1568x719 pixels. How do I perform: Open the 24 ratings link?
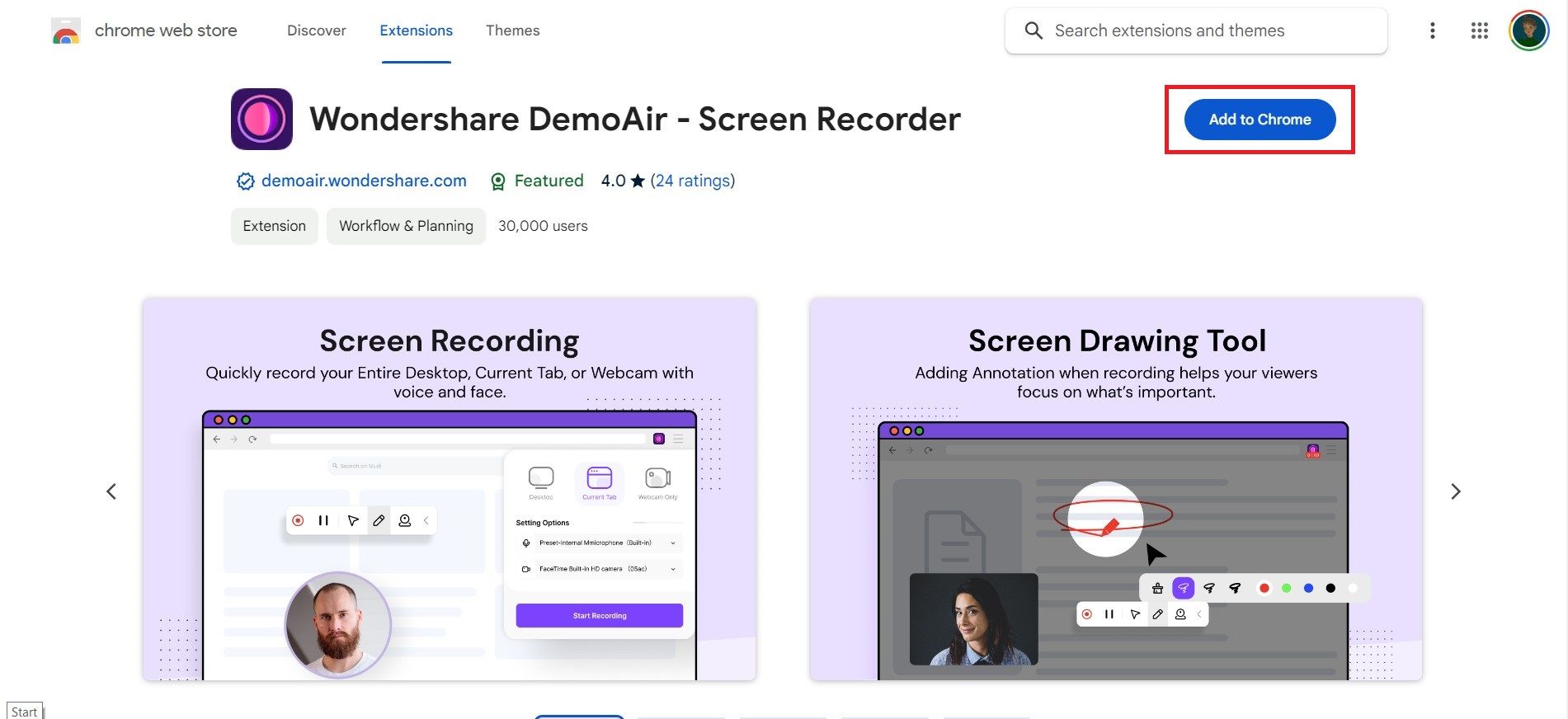[692, 181]
